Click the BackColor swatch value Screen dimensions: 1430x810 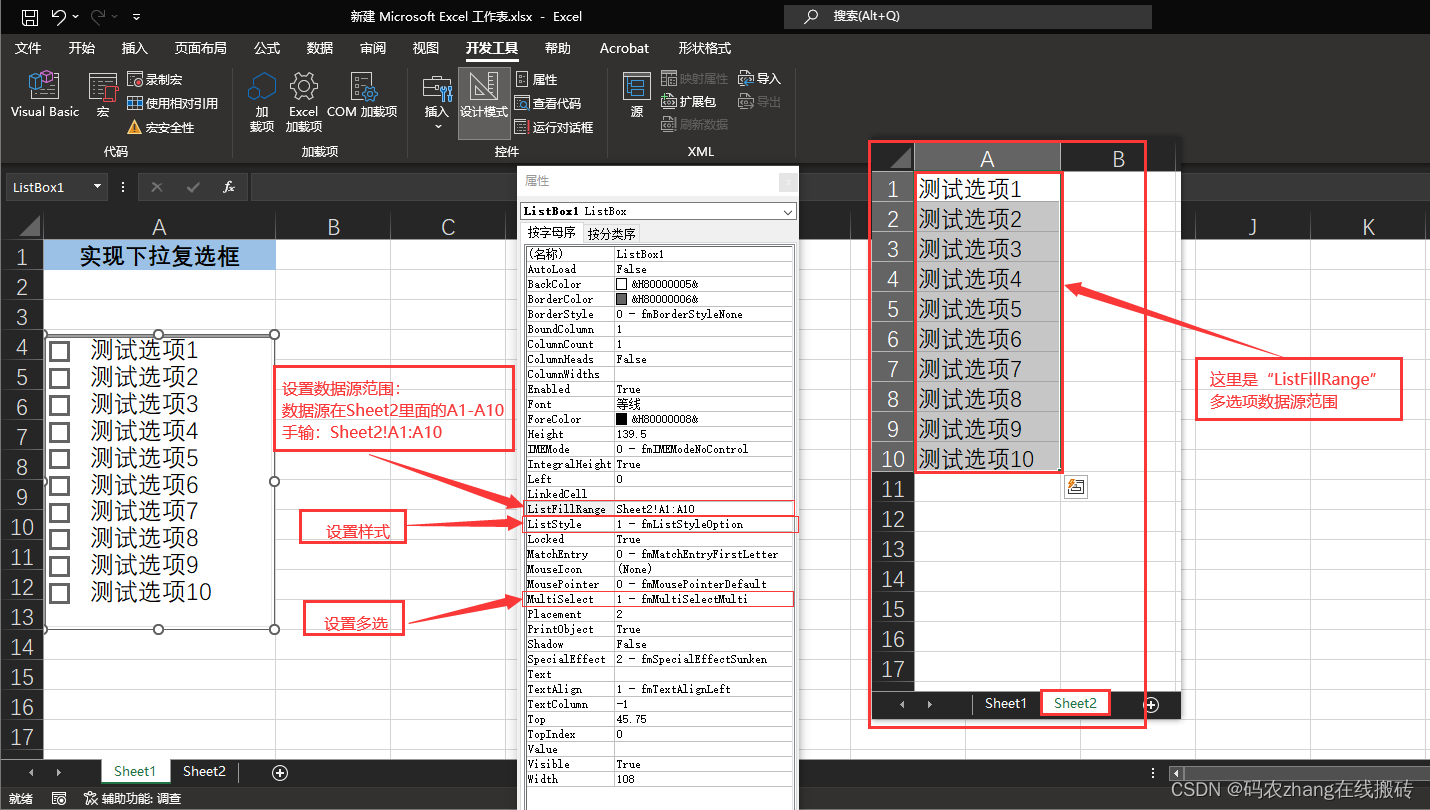pyautogui.click(x=621, y=284)
